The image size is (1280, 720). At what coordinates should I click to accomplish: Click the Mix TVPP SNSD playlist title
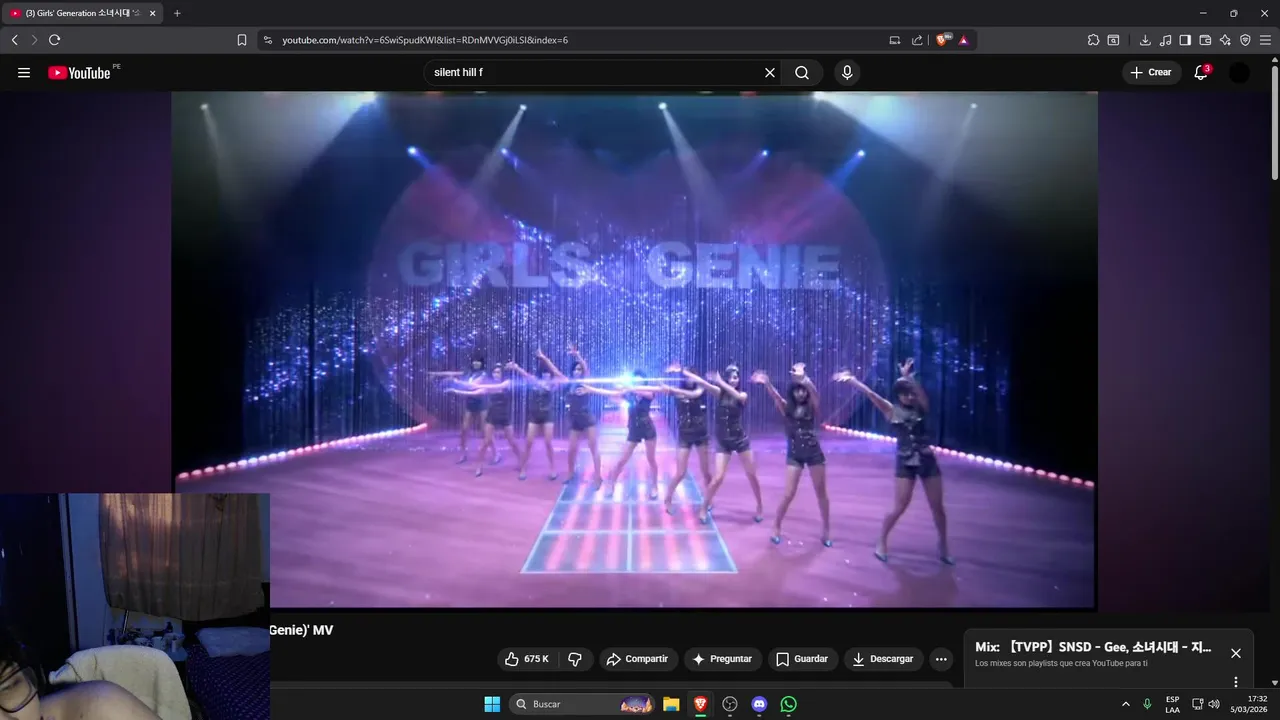pos(1094,647)
